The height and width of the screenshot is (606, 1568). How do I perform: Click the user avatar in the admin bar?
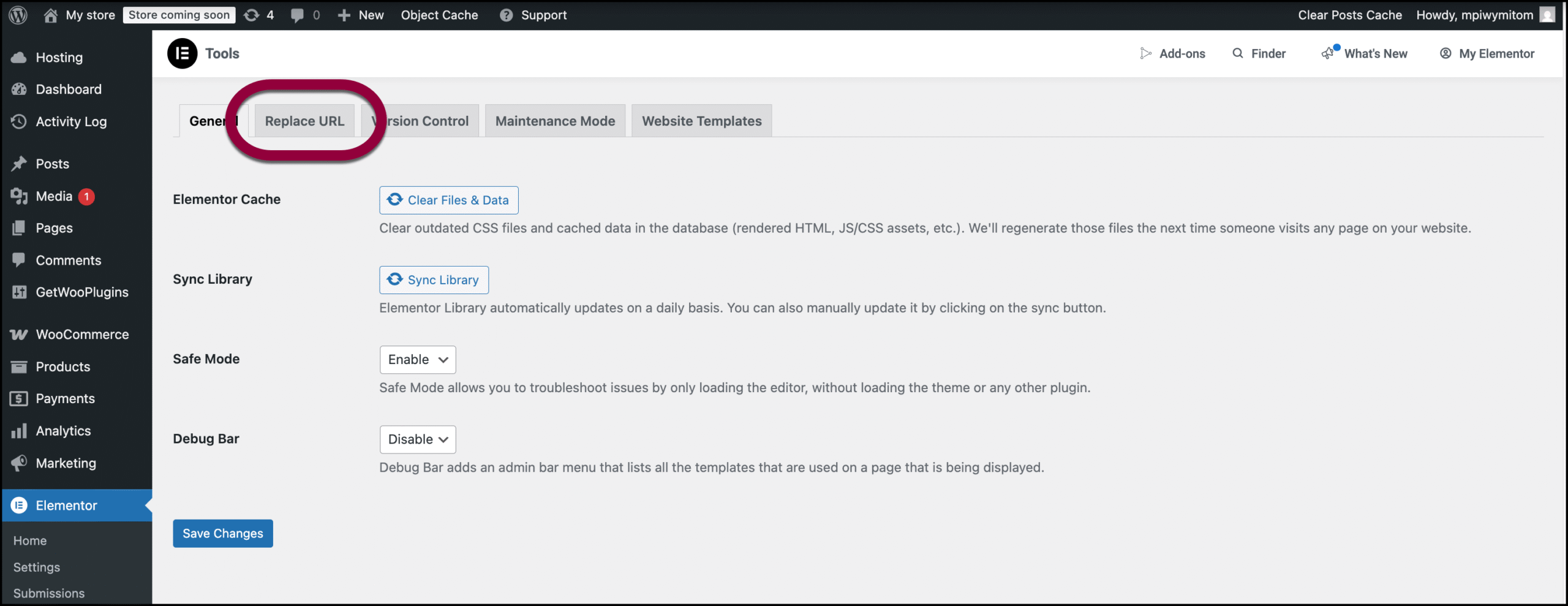pyautogui.click(x=1547, y=15)
